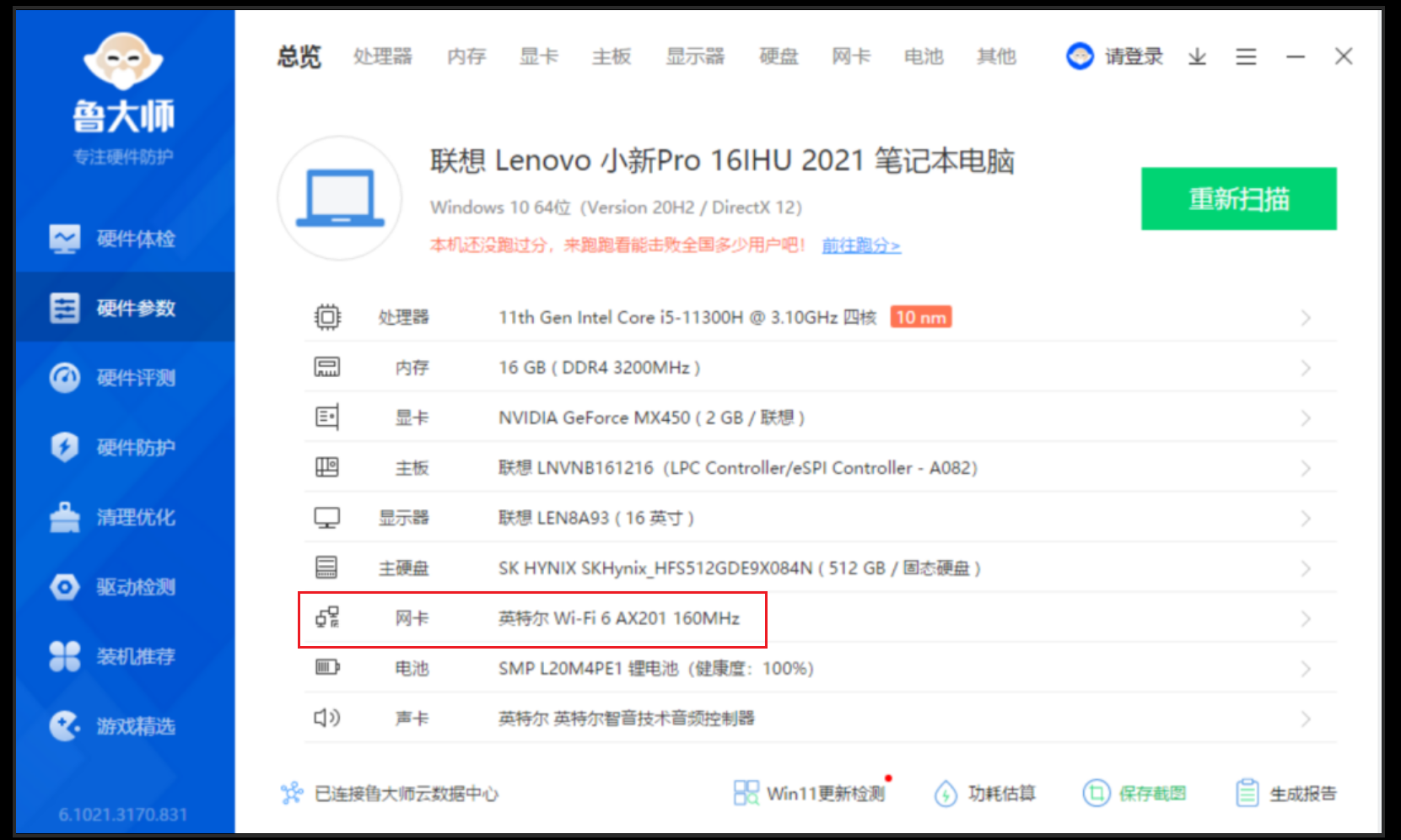Open 清理优化 cleanup section
The height and width of the screenshot is (840, 1401).
click(125, 517)
